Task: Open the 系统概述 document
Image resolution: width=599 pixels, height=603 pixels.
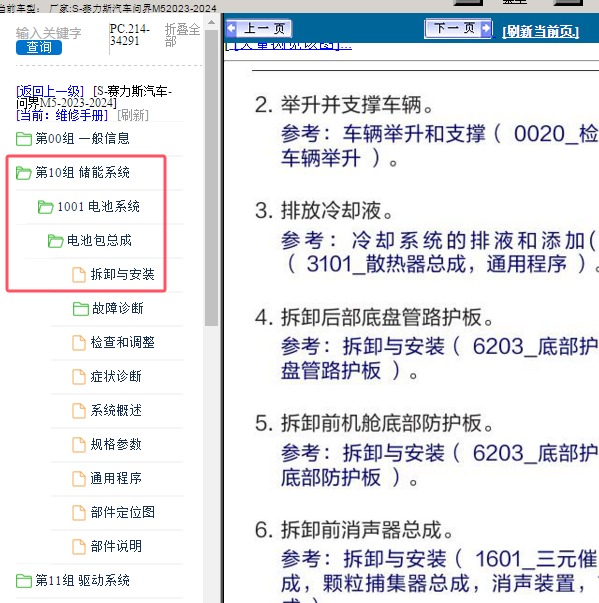Action: (116, 410)
